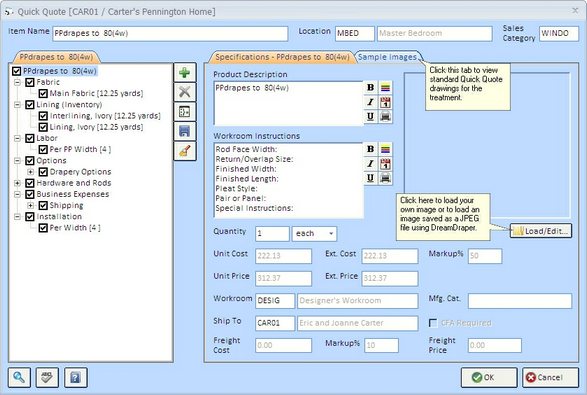Screen dimensions: 587x395
Task: Uncheck Interlining, Ivory checkbox
Action: tap(43, 116)
